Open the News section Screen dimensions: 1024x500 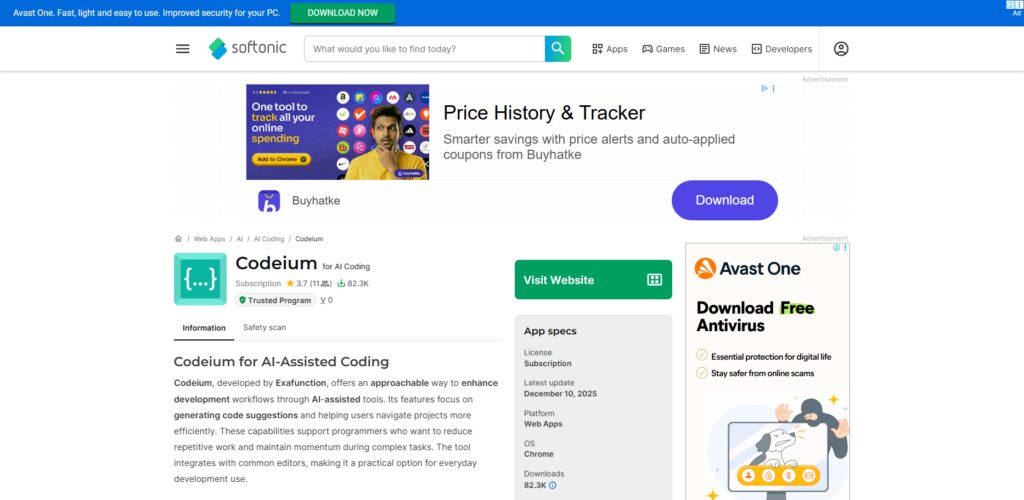coord(718,49)
